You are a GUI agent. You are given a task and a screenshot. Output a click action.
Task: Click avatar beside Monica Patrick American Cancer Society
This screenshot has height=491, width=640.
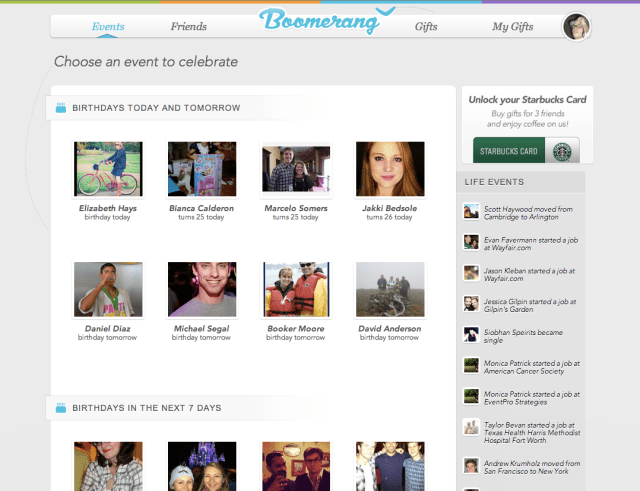pyautogui.click(x=471, y=365)
